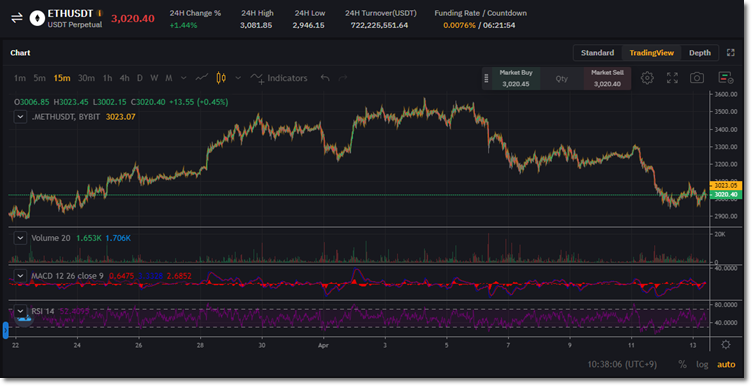The height and width of the screenshot is (386, 752).
Task: Toggle the auto scale option
Action: click(726, 364)
